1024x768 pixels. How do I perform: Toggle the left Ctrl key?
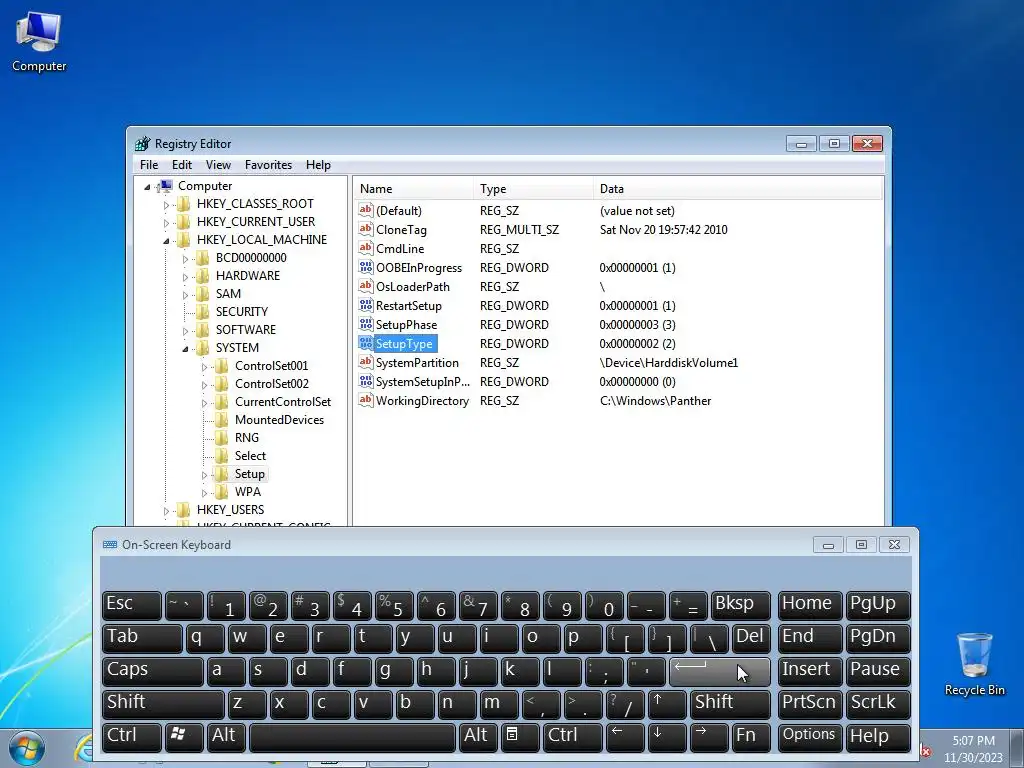pyautogui.click(x=132, y=736)
